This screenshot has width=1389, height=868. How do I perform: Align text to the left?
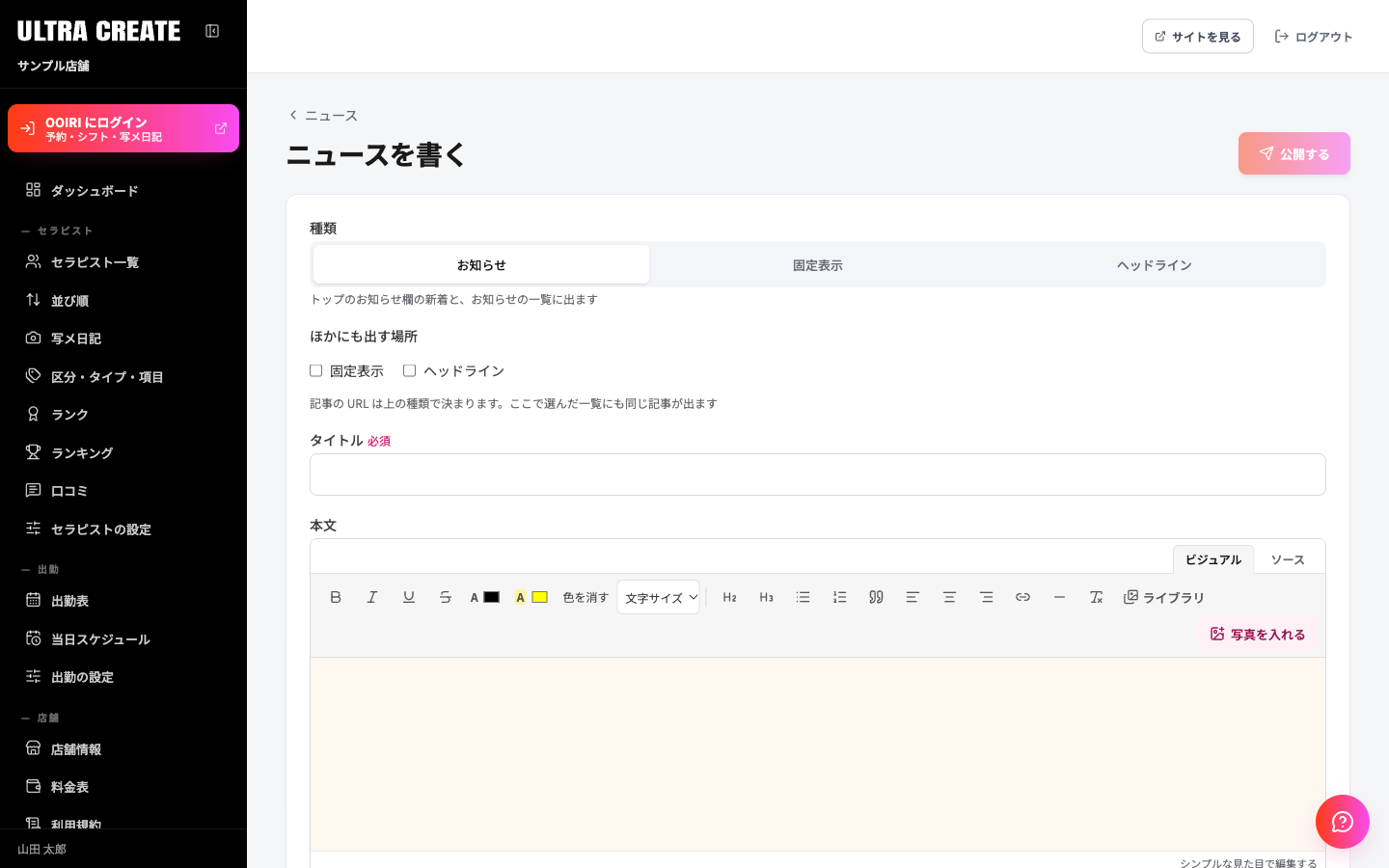point(912,597)
